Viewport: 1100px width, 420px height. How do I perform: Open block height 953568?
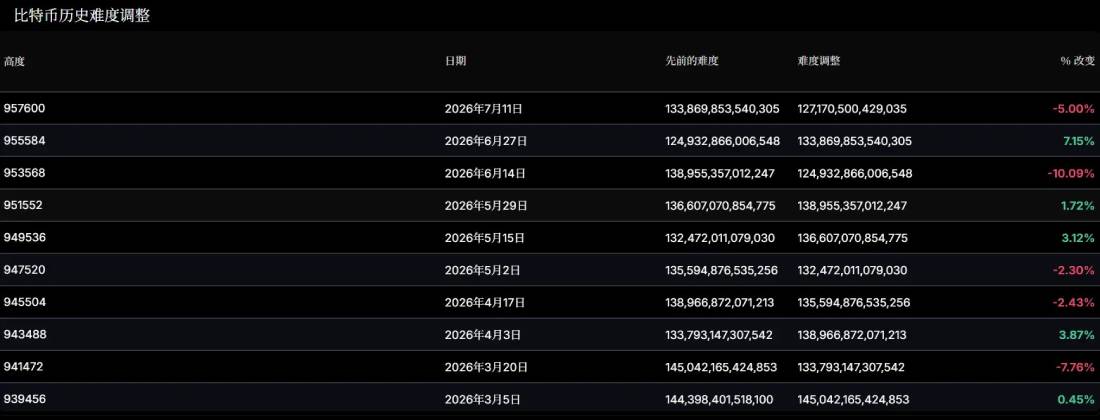tap(25, 173)
